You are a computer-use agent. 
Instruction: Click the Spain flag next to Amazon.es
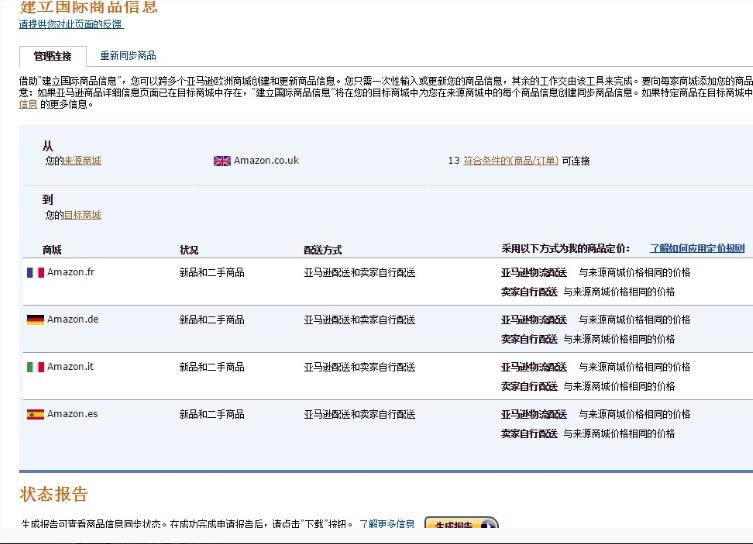(36, 414)
